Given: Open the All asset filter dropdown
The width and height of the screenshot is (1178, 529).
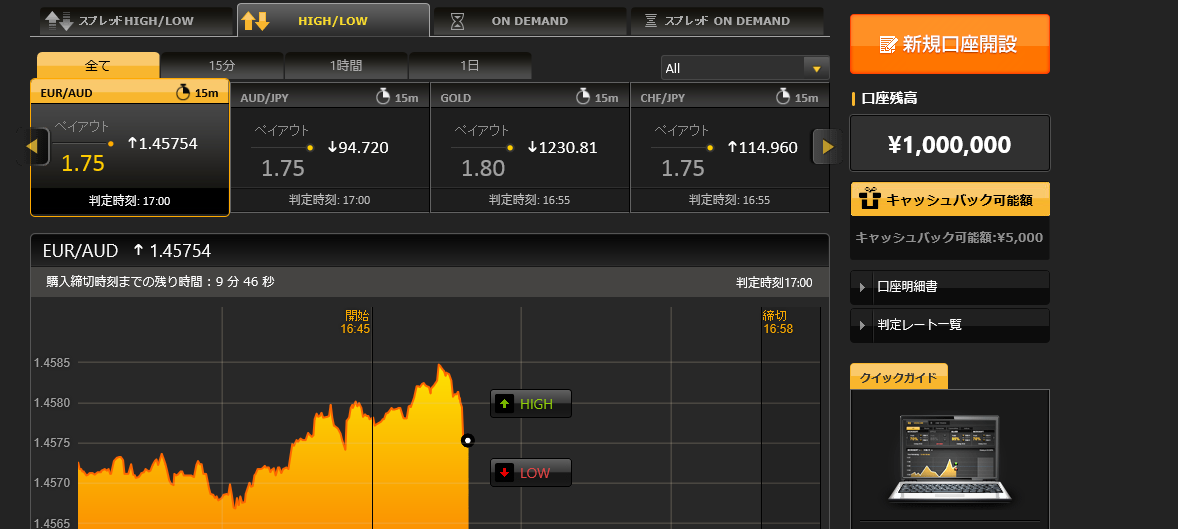Looking at the screenshot, I should 745,68.
